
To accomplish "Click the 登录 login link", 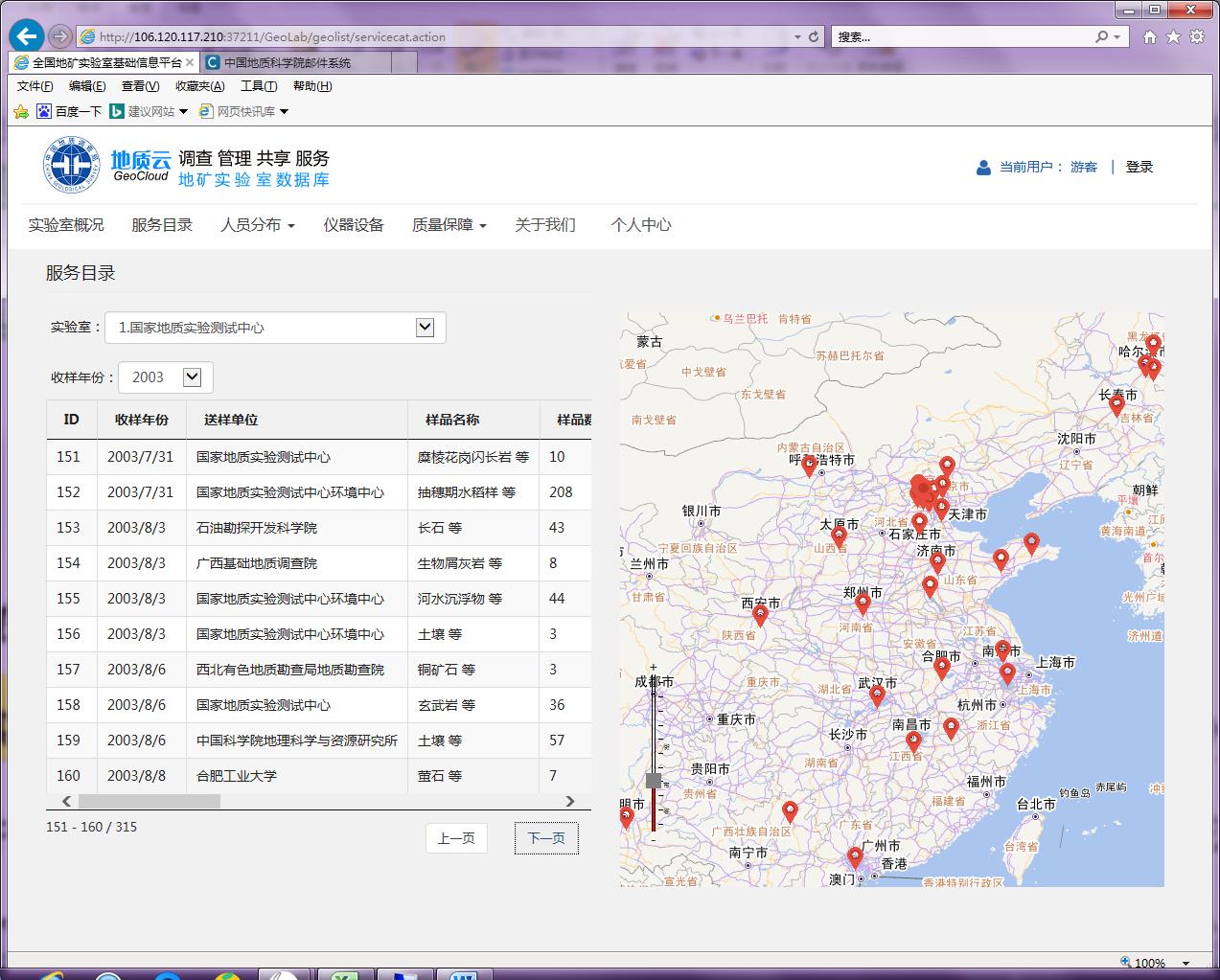I will point(1139,167).
